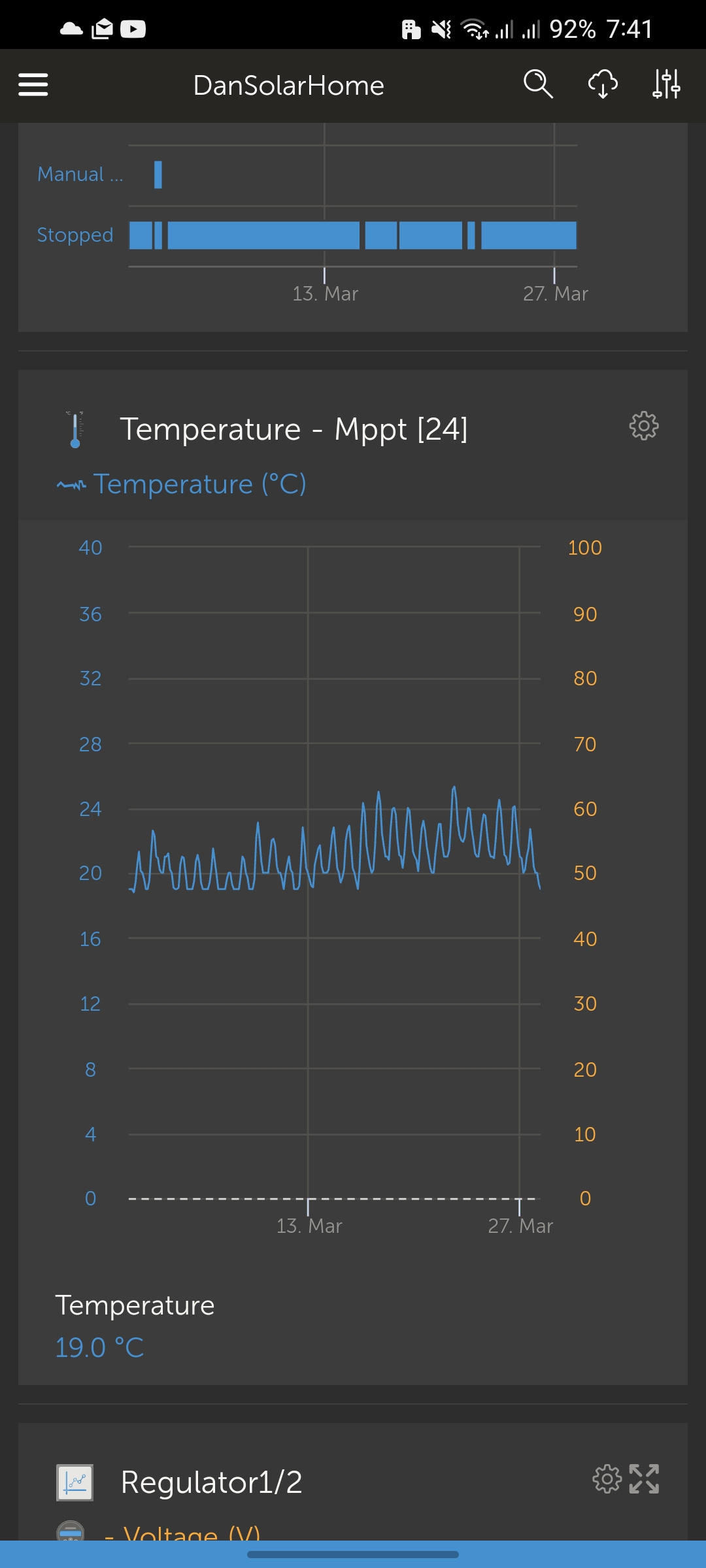Viewport: 706px width, 1568px height.
Task: Tap the Regulator1/2 widget title
Action: 212,1482
